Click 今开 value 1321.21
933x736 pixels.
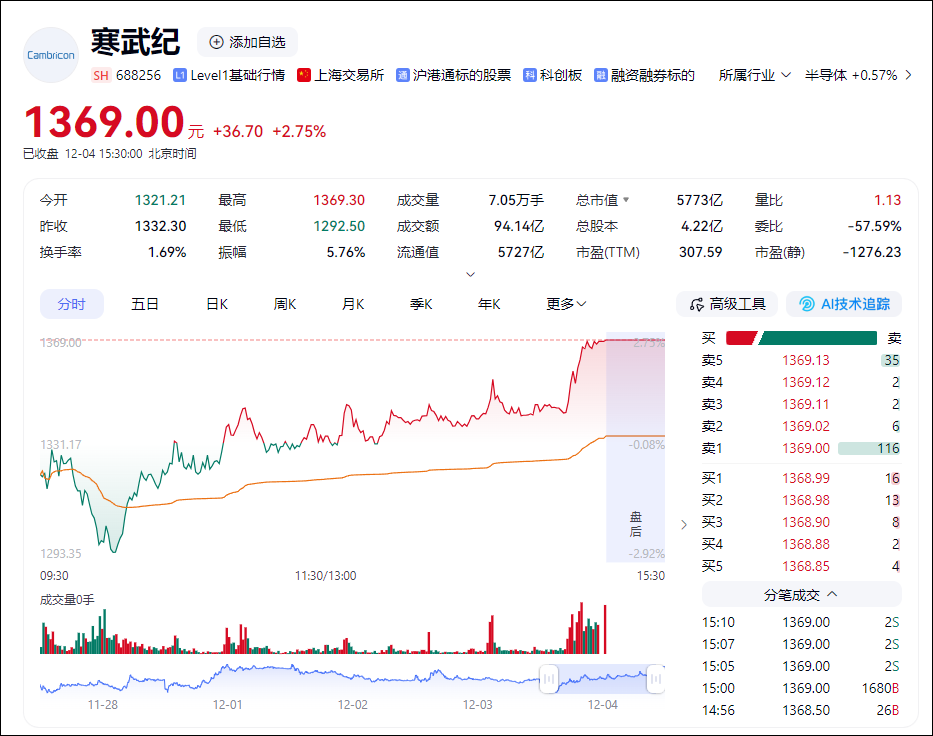pos(160,201)
